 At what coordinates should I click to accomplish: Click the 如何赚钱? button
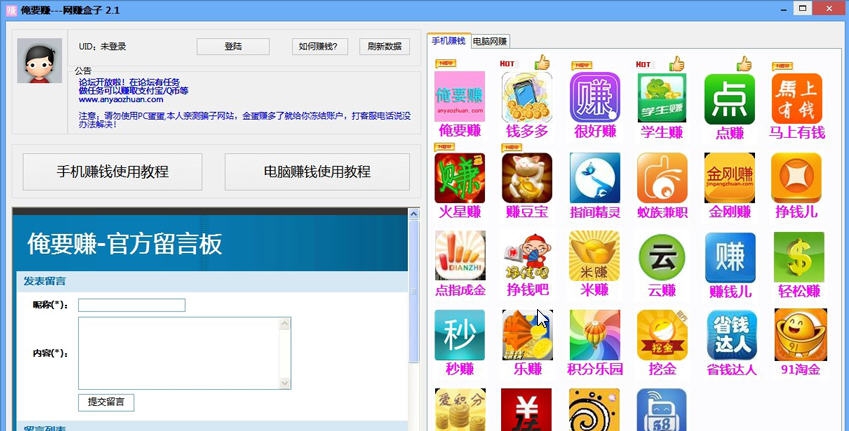pos(319,47)
